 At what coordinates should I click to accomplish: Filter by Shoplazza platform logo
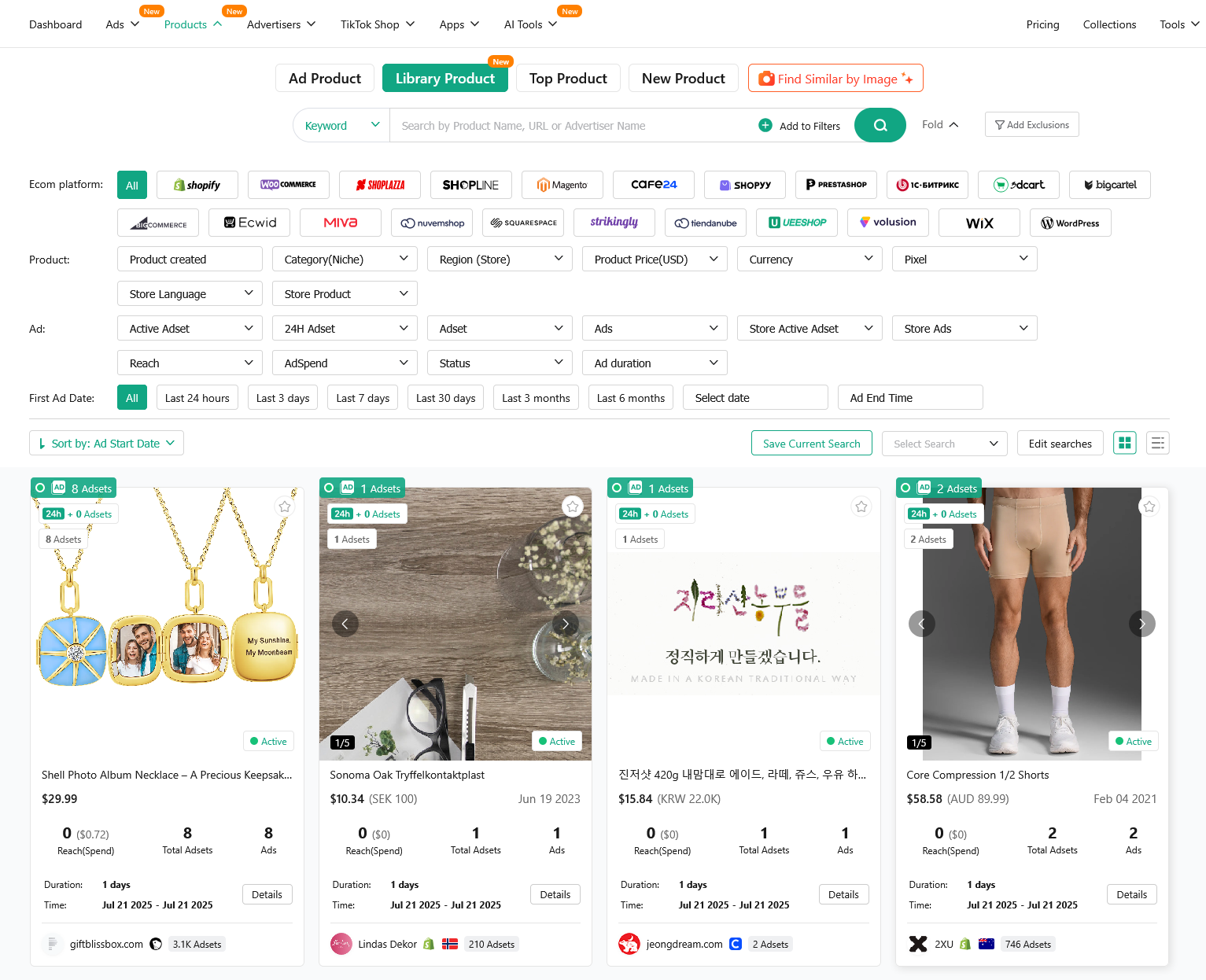380,185
